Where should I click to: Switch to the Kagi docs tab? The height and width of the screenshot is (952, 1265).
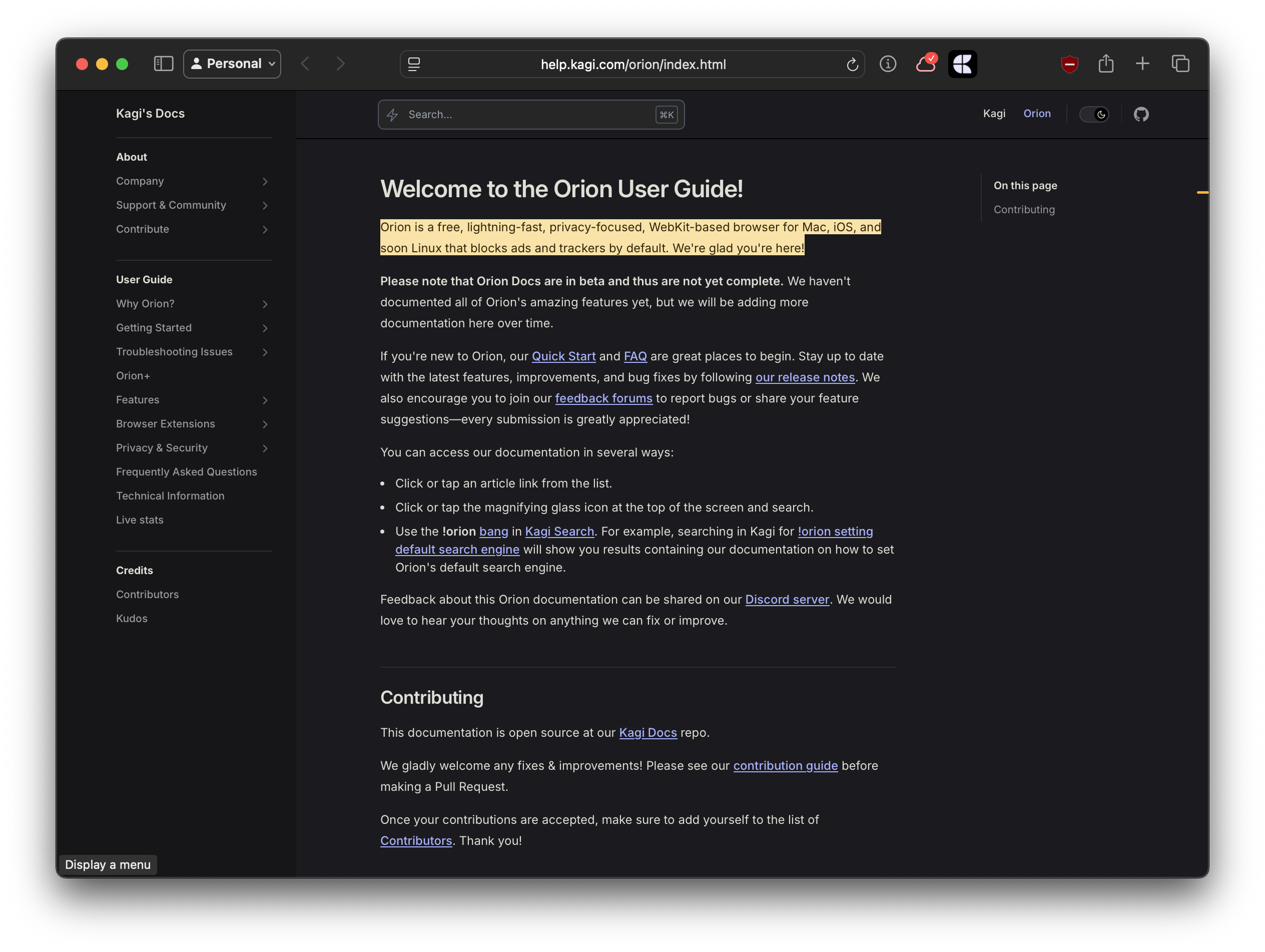994,113
